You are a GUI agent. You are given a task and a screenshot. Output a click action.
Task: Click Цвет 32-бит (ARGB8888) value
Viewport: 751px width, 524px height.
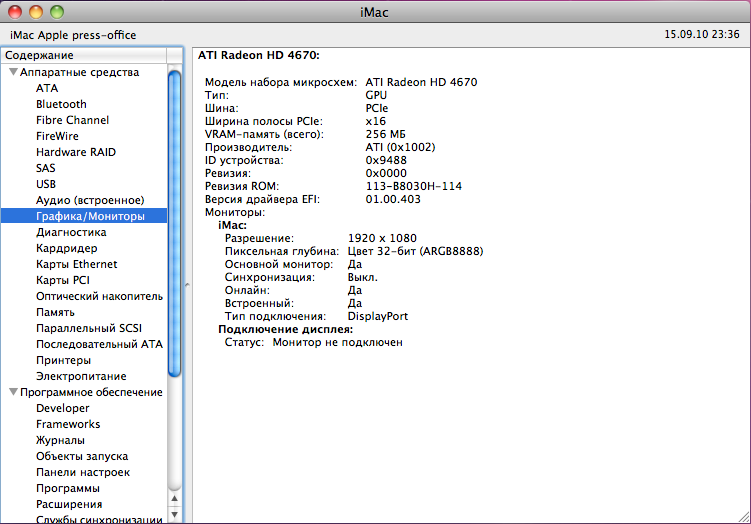click(x=416, y=251)
